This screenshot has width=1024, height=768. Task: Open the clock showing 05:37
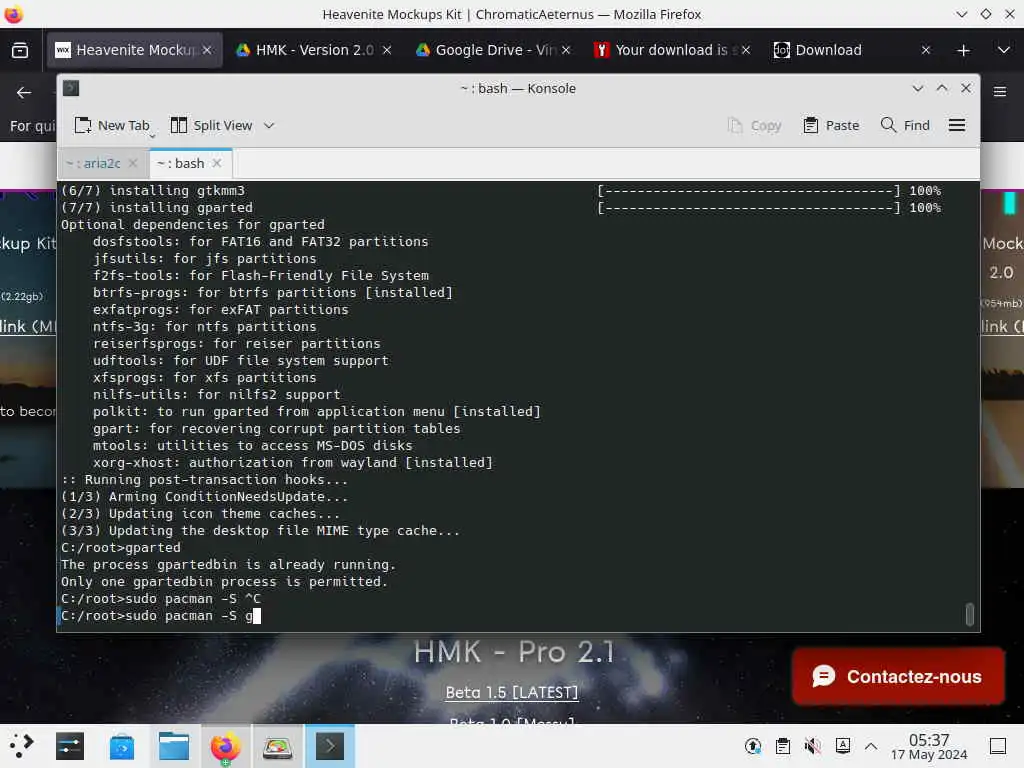[x=929, y=746]
